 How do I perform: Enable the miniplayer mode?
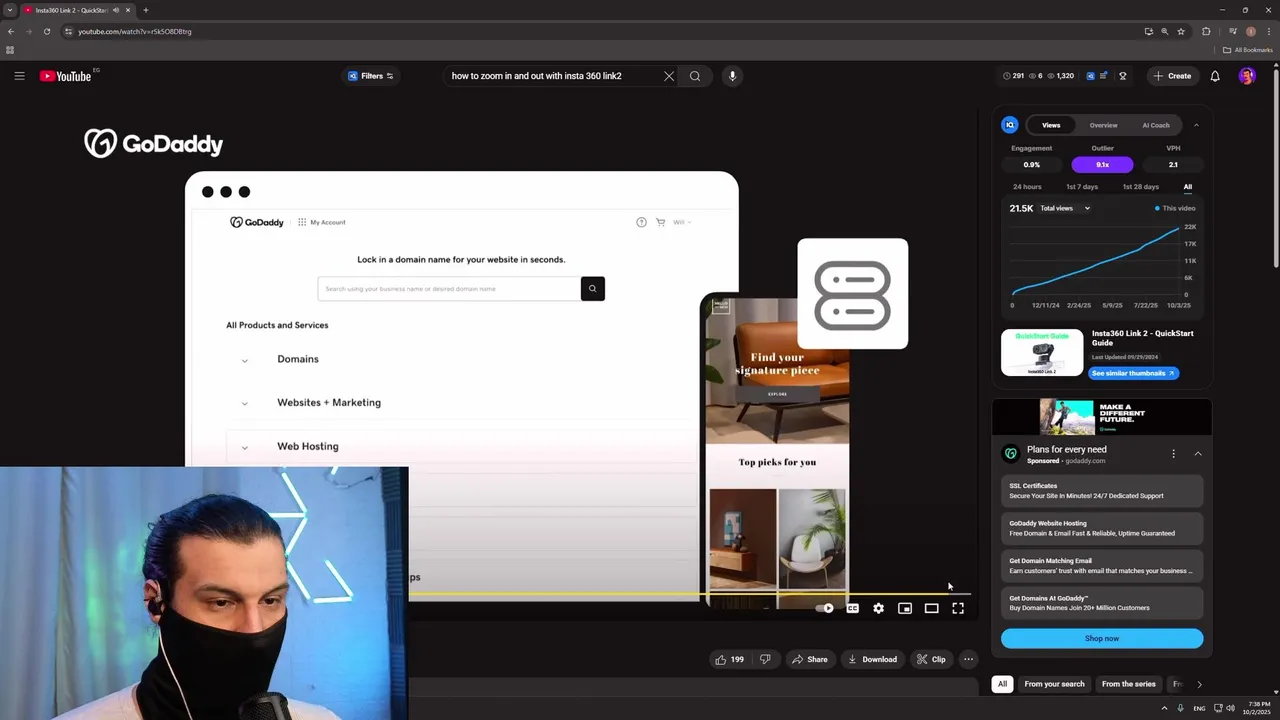pos(905,608)
